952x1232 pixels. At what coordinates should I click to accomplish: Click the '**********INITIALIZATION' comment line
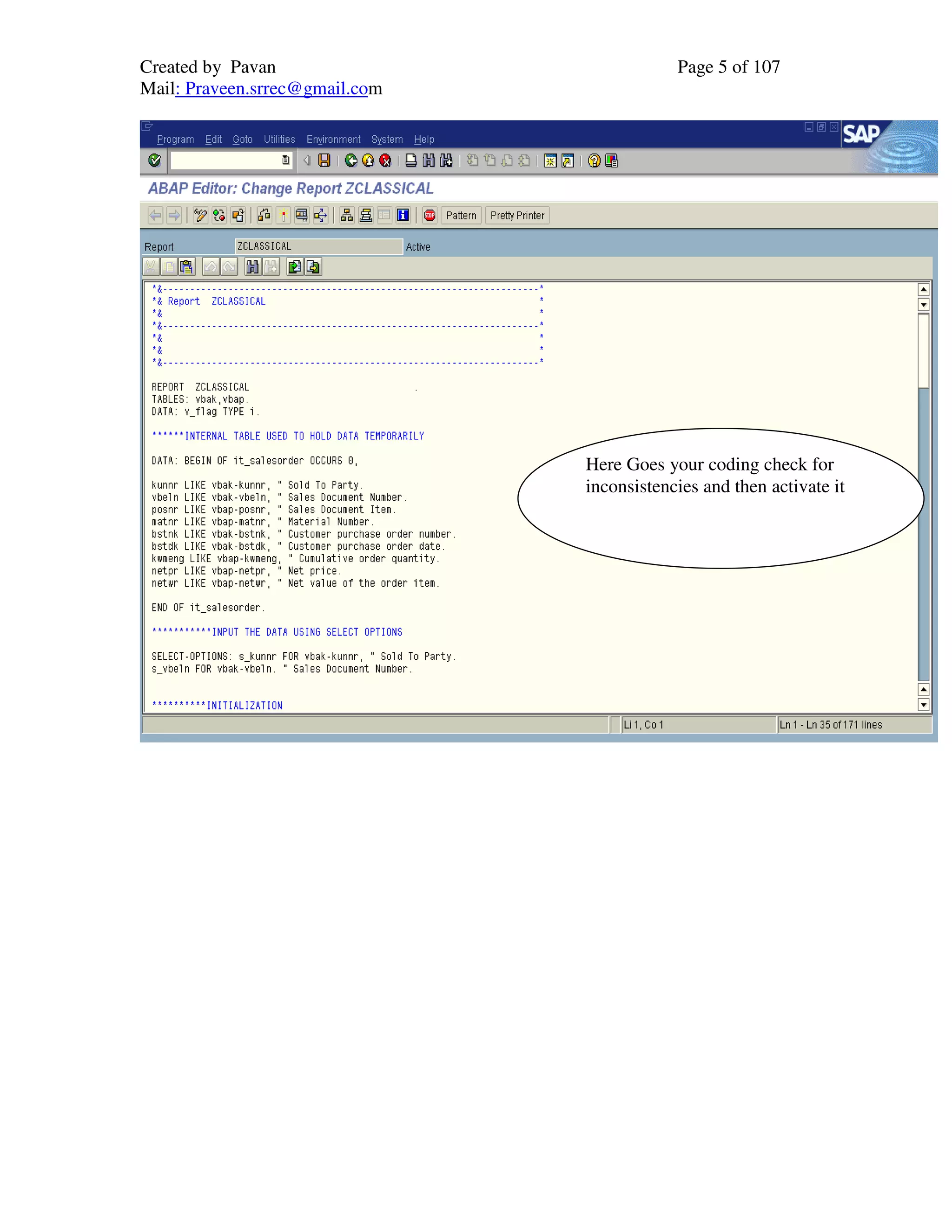217,706
